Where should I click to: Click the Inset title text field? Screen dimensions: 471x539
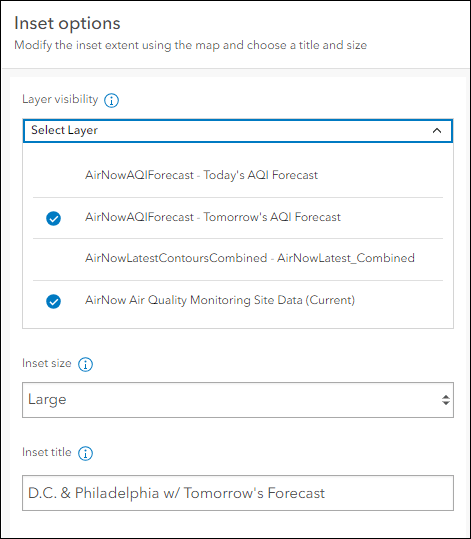click(x=238, y=493)
